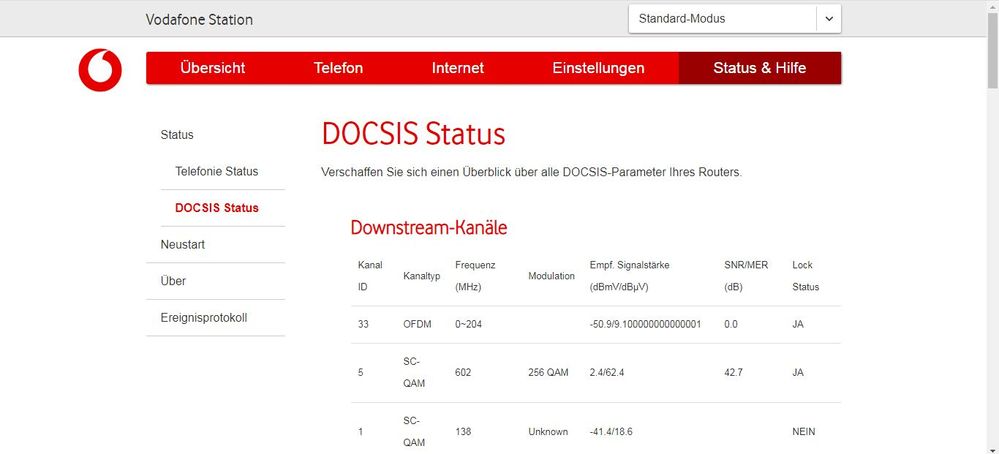The image size is (999, 454).
Task: Open the Übersicht tab
Action: tap(212, 68)
